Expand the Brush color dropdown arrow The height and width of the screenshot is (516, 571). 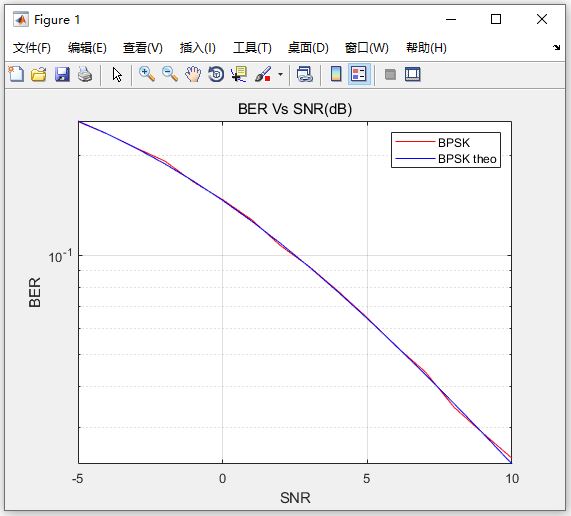[x=280, y=75]
